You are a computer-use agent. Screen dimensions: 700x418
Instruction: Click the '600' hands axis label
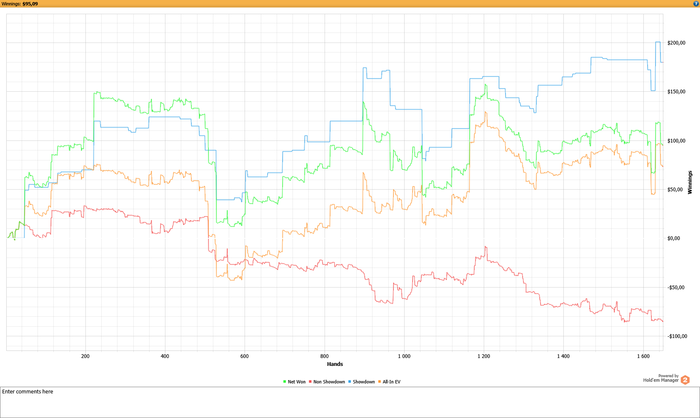tap(245, 356)
